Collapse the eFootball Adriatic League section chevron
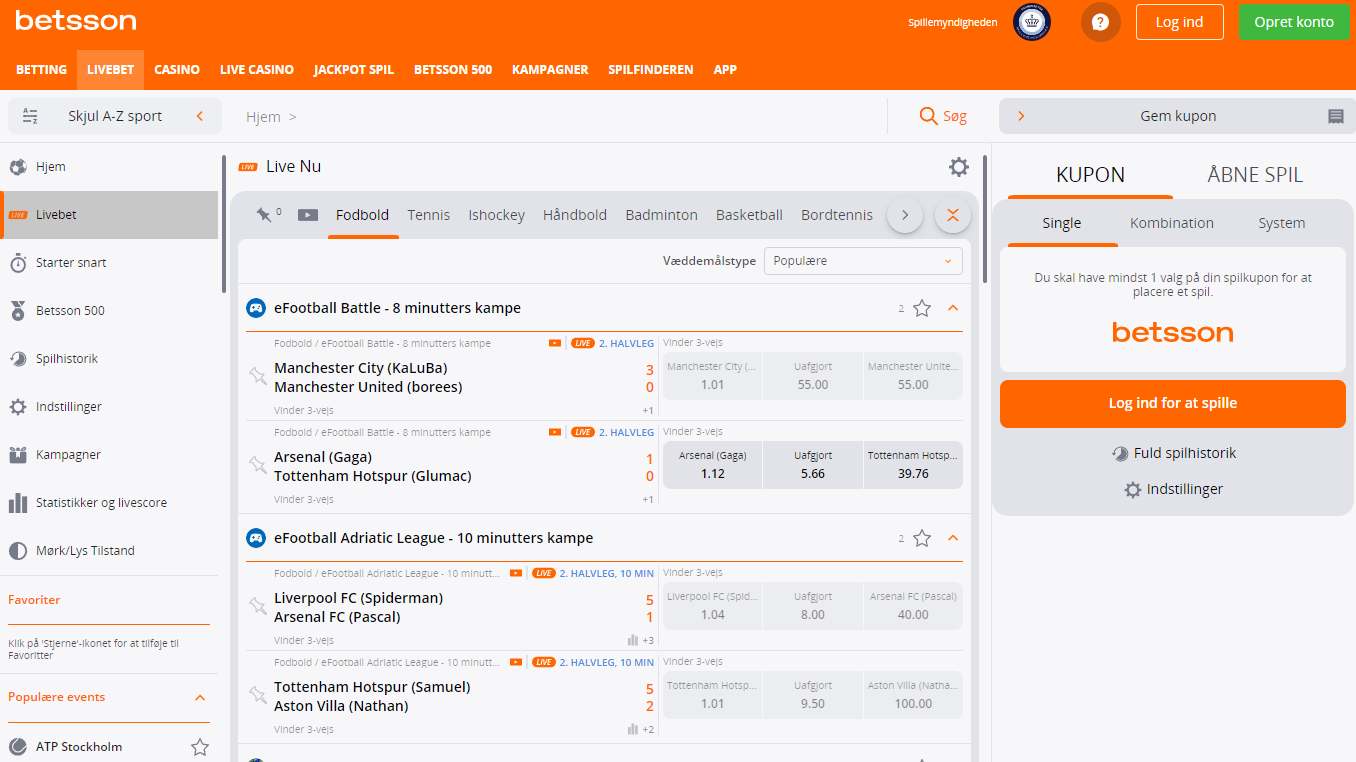The image size is (1356, 762). pyautogui.click(x=952, y=538)
